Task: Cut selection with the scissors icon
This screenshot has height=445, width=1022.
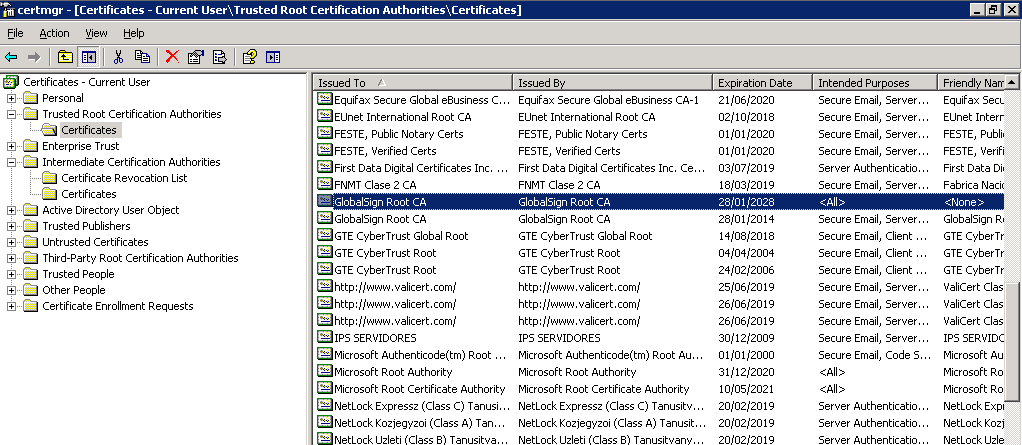Action: coord(118,57)
